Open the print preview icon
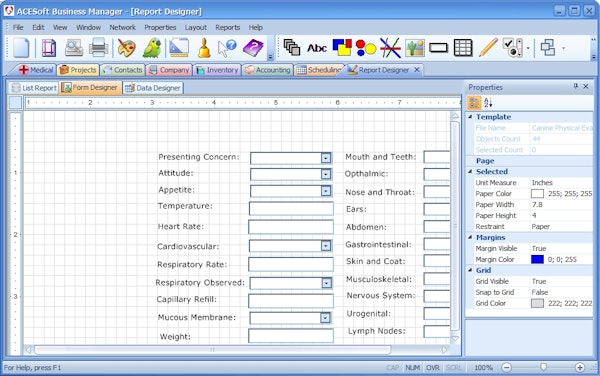This screenshot has width=600, height=376. [x=74, y=48]
